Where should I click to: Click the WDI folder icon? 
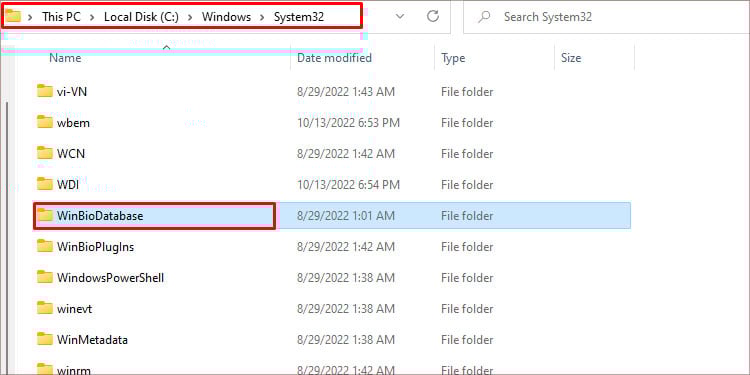pyautogui.click(x=44, y=184)
